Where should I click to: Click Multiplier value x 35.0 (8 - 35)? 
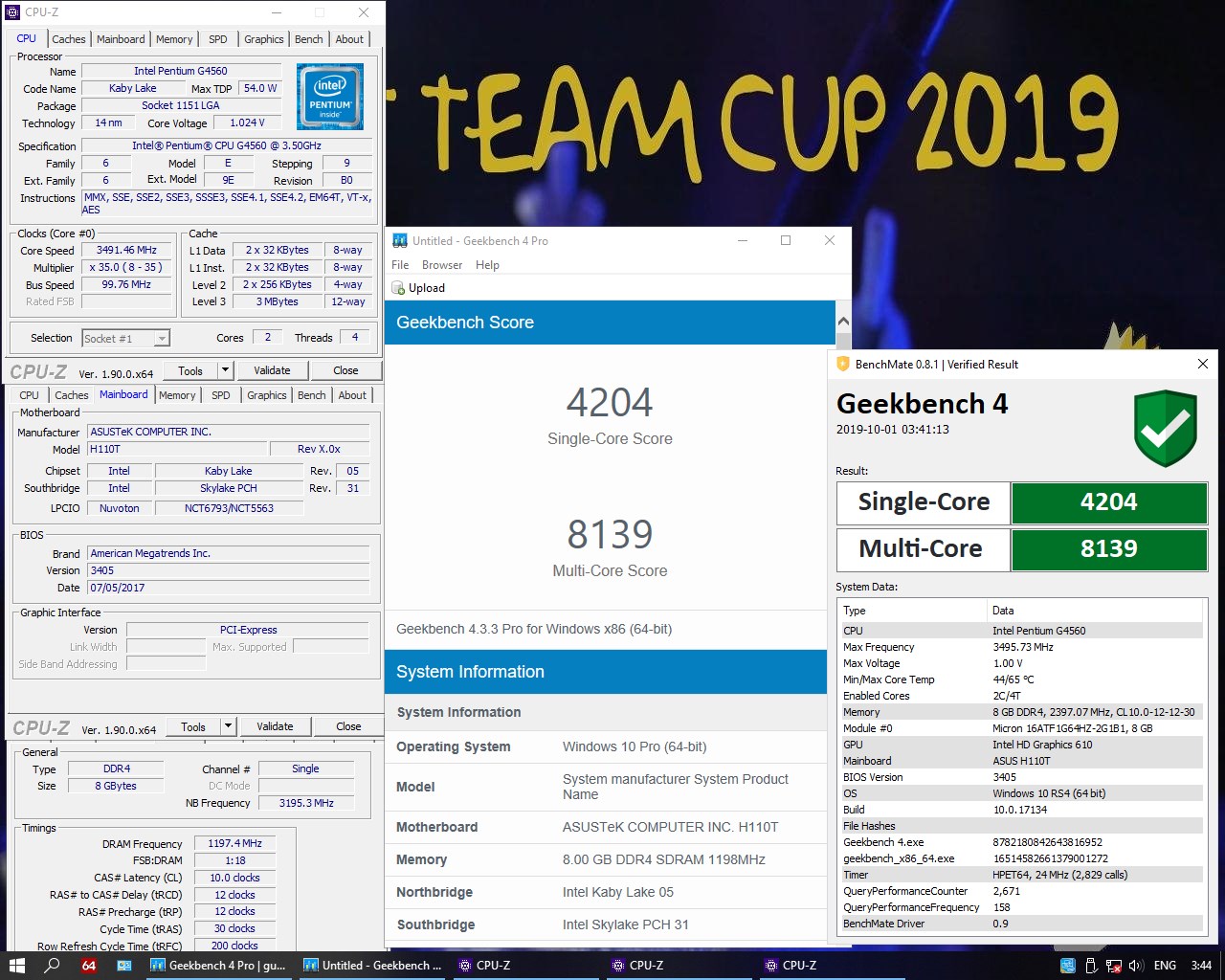point(126,267)
